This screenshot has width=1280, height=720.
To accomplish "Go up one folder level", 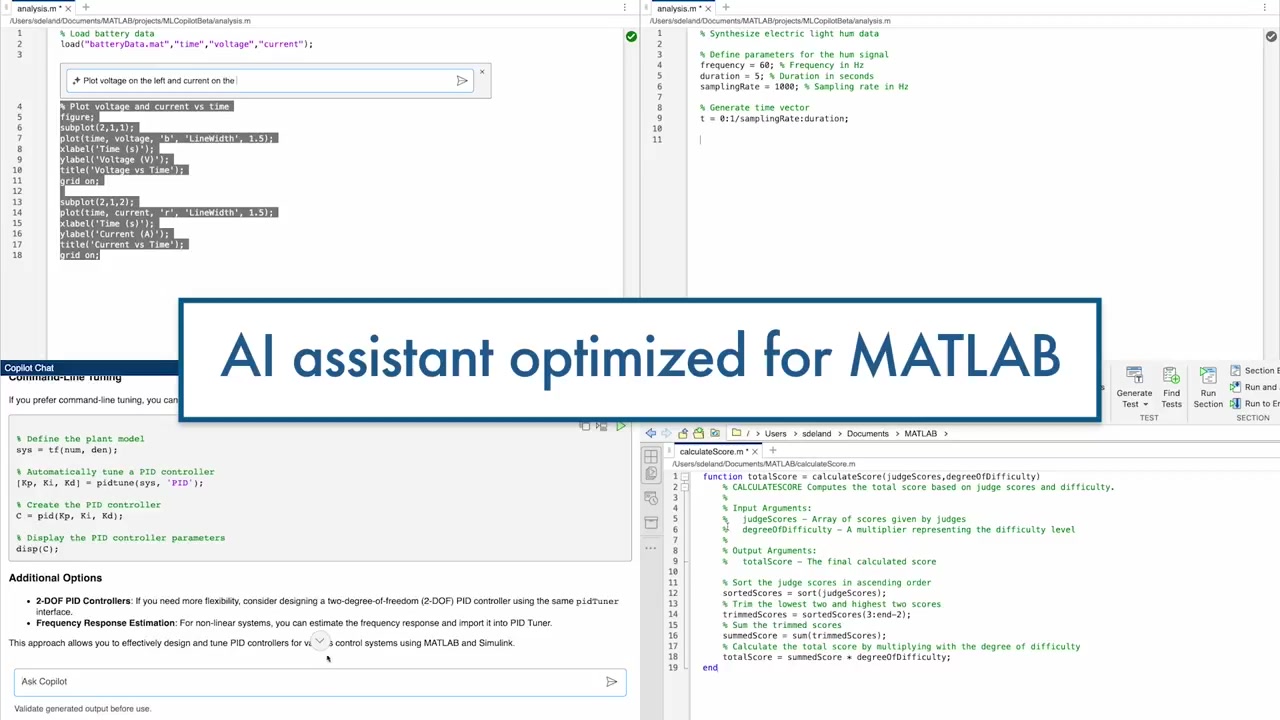I will (683, 433).
